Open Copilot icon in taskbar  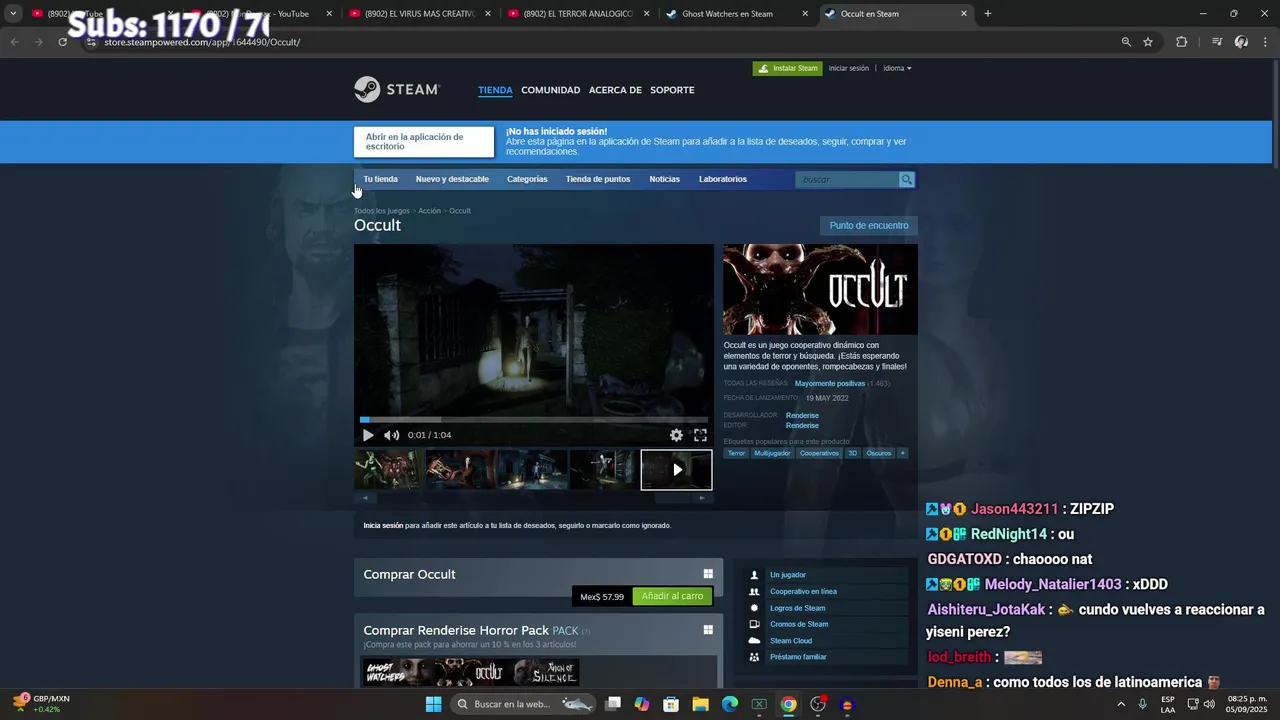point(642,704)
